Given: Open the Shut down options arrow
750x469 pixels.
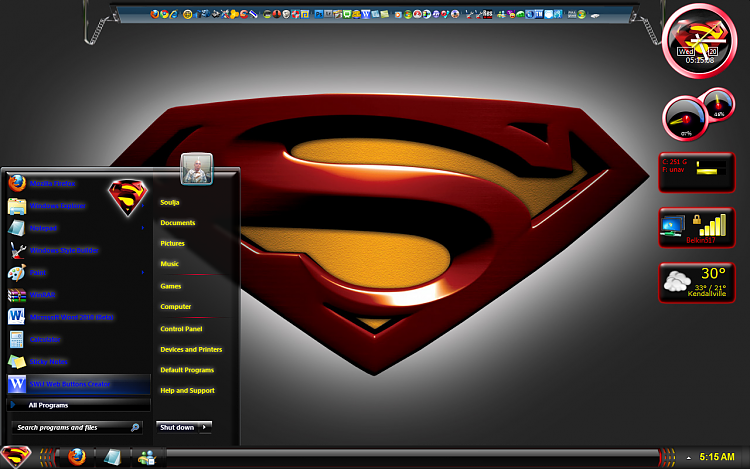Looking at the screenshot, I should coord(205,427).
